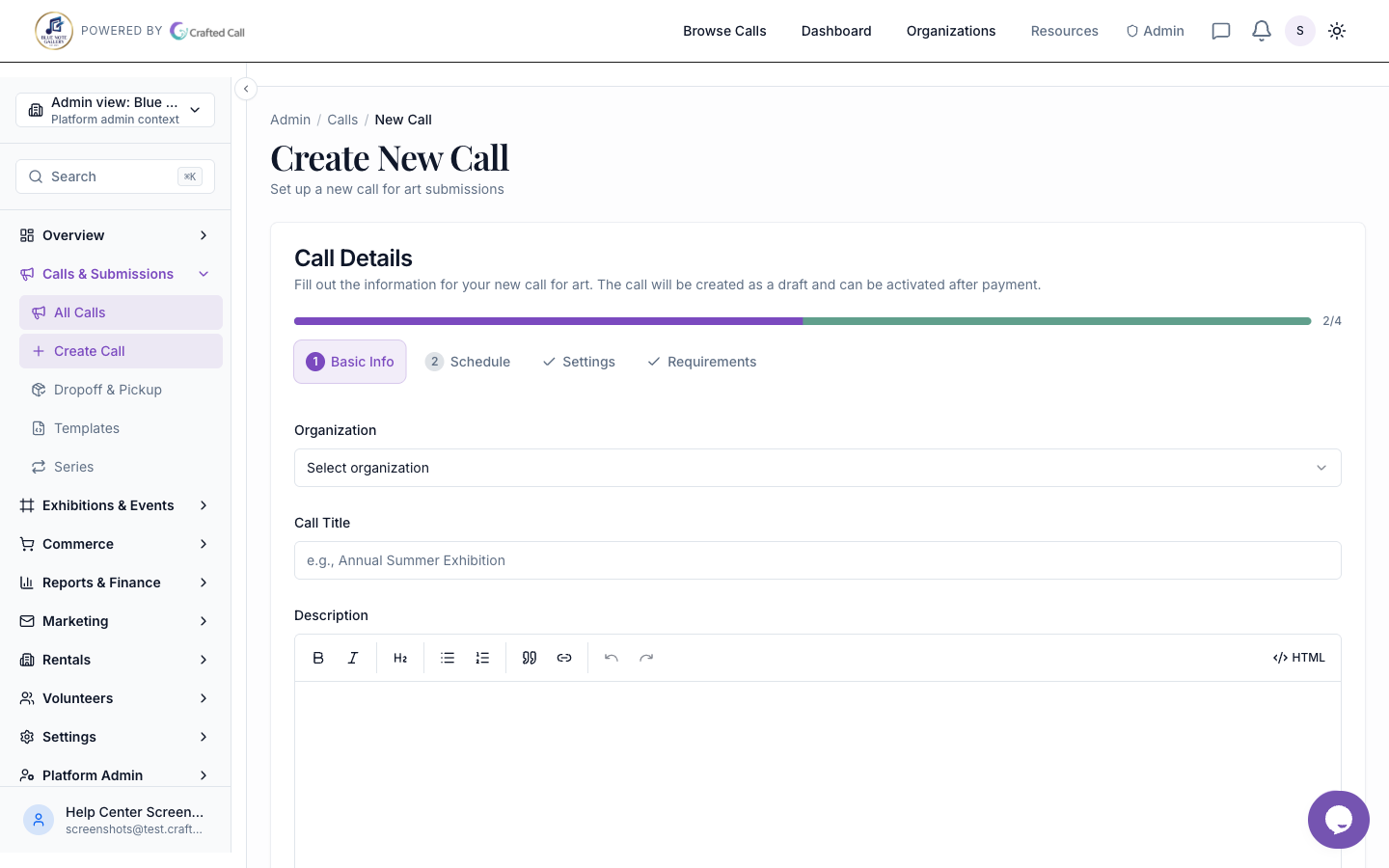
Task: Insert a bulleted list in description
Action: (448, 658)
